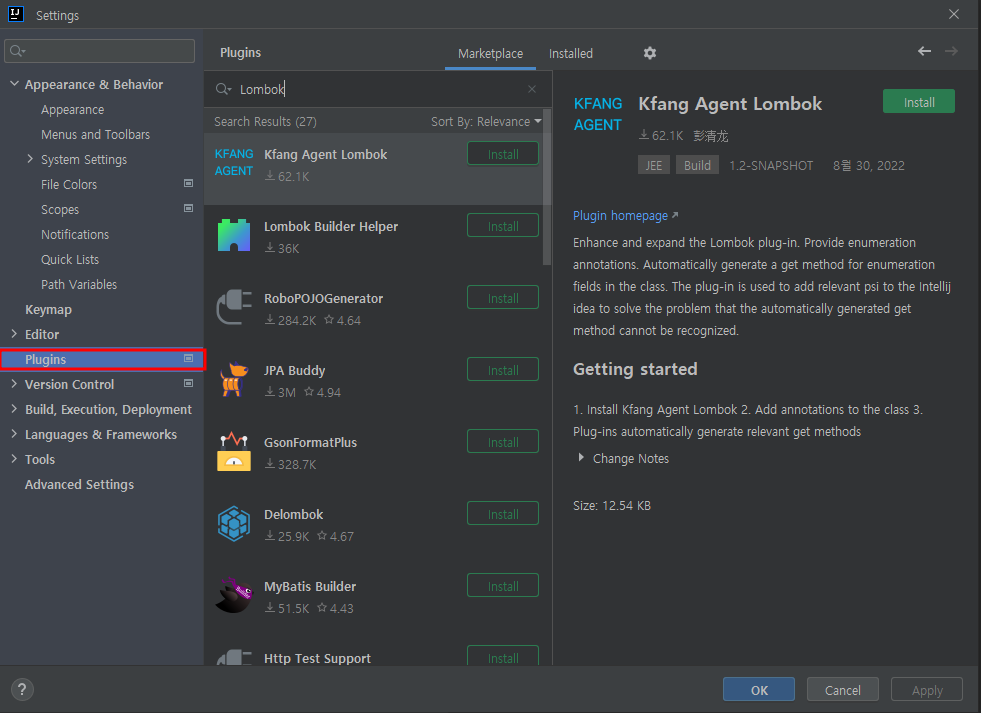This screenshot has width=981, height=713.
Task: Open the Keymap settings page
Action: tap(48, 310)
